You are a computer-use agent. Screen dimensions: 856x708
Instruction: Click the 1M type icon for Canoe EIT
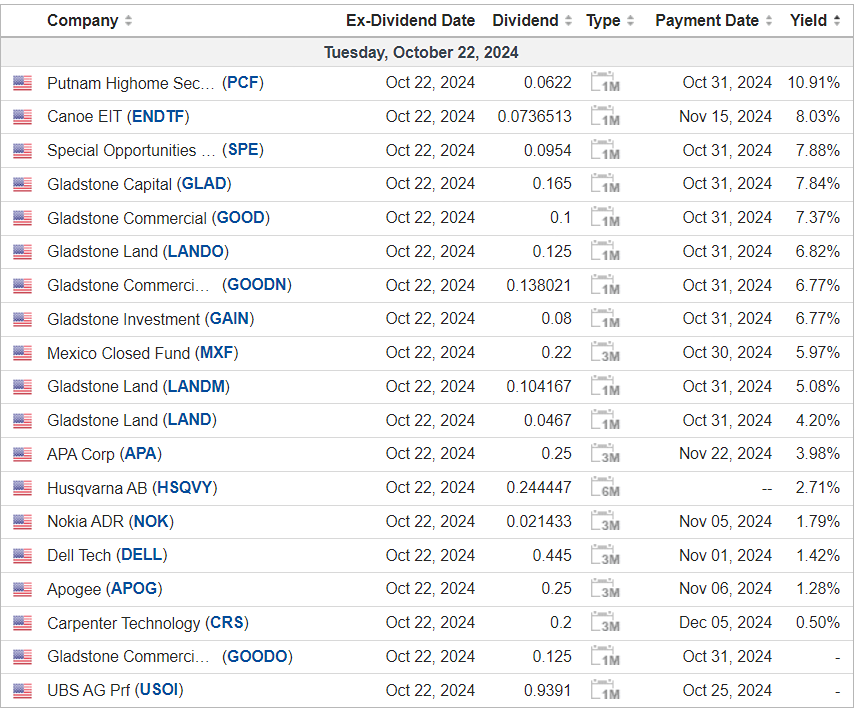[605, 116]
